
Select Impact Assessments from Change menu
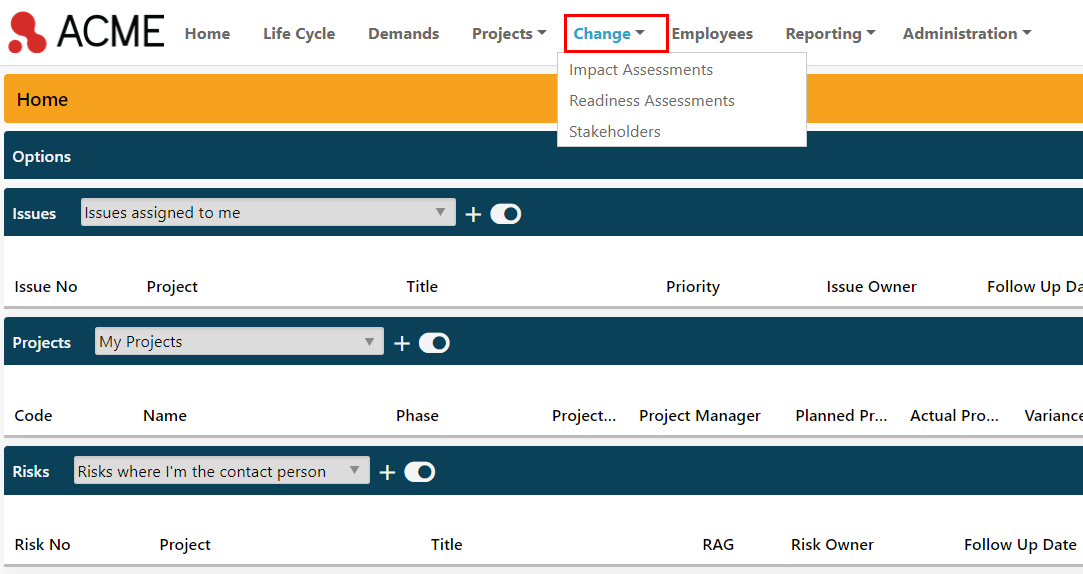tap(640, 70)
